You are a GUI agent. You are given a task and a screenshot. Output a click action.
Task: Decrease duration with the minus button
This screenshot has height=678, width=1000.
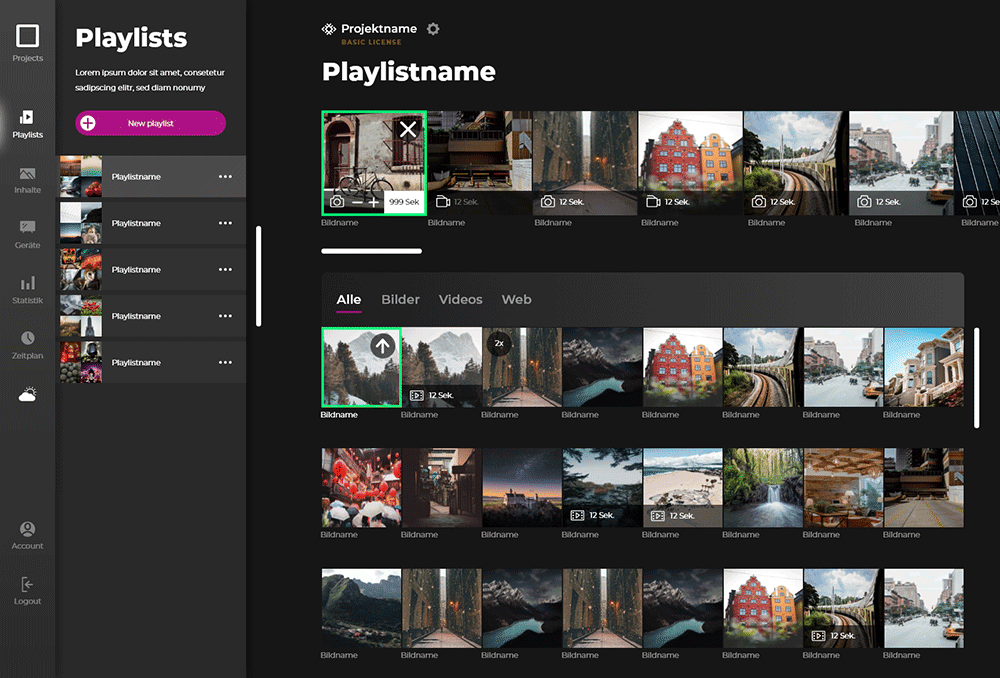pyautogui.click(x=357, y=202)
